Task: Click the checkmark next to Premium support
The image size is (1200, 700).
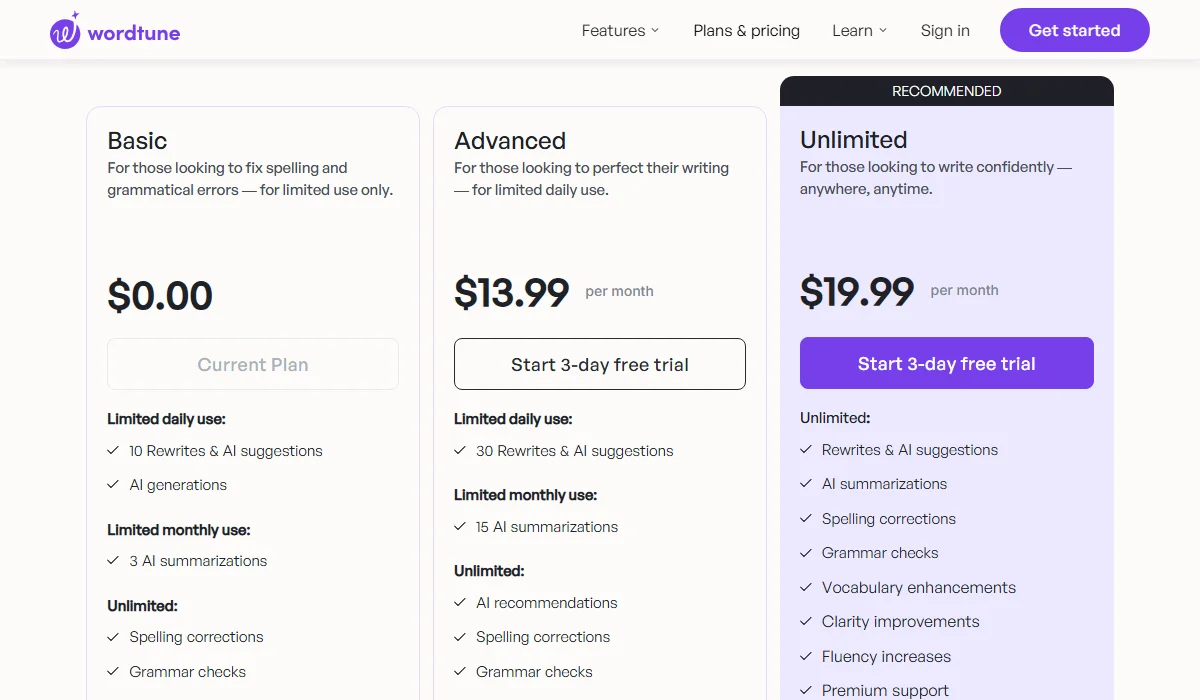Action: pyautogui.click(x=805, y=691)
